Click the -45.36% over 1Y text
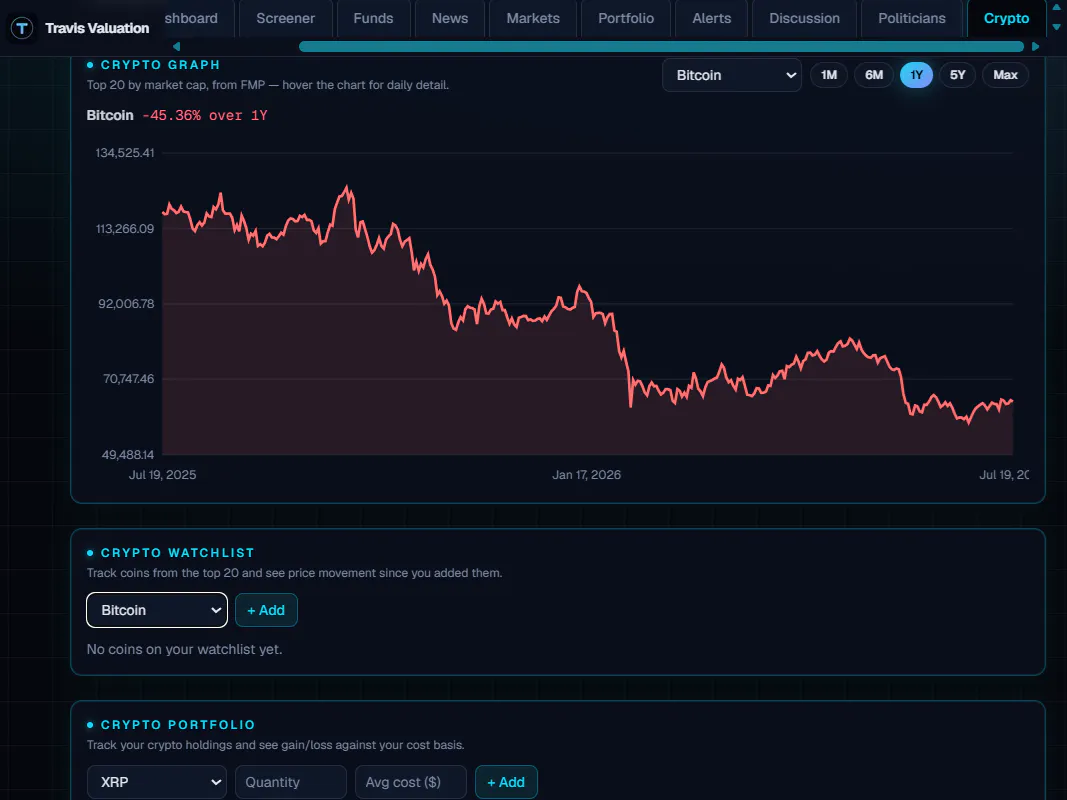 pyautogui.click(x=205, y=116)
